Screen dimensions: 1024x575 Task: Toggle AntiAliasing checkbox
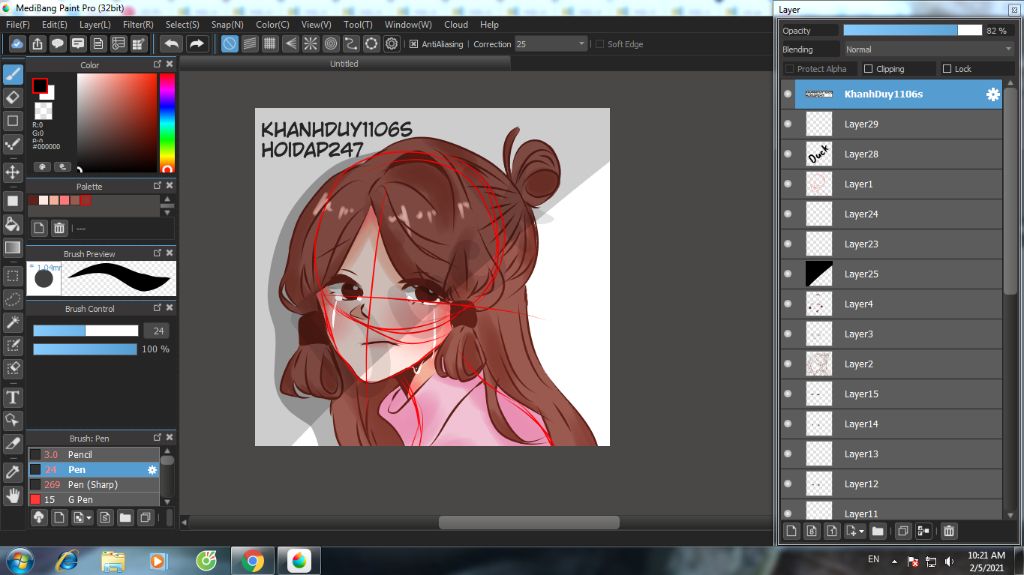point(413,44)
